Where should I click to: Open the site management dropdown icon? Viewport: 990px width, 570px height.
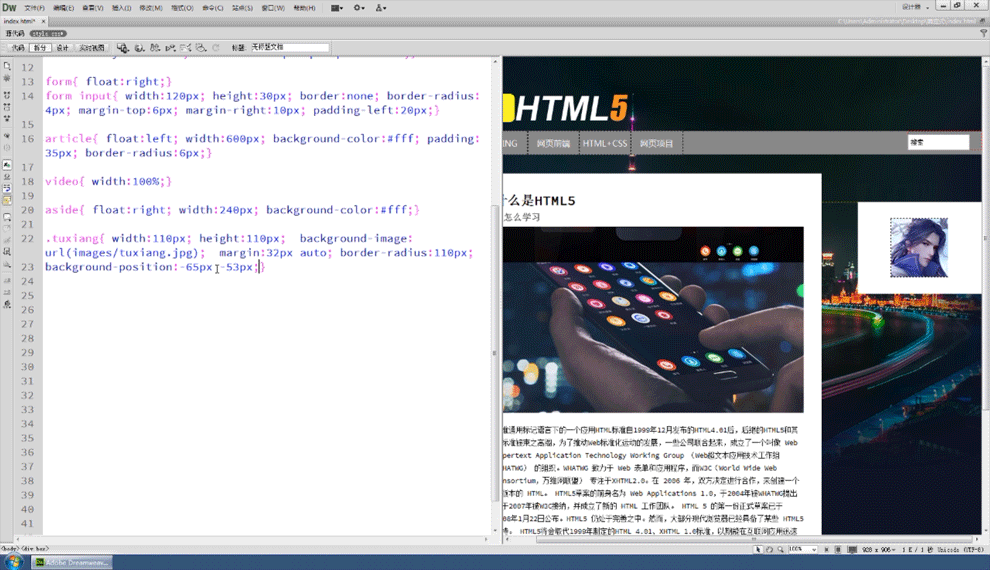pyautogui.click(x=380, y=8)
